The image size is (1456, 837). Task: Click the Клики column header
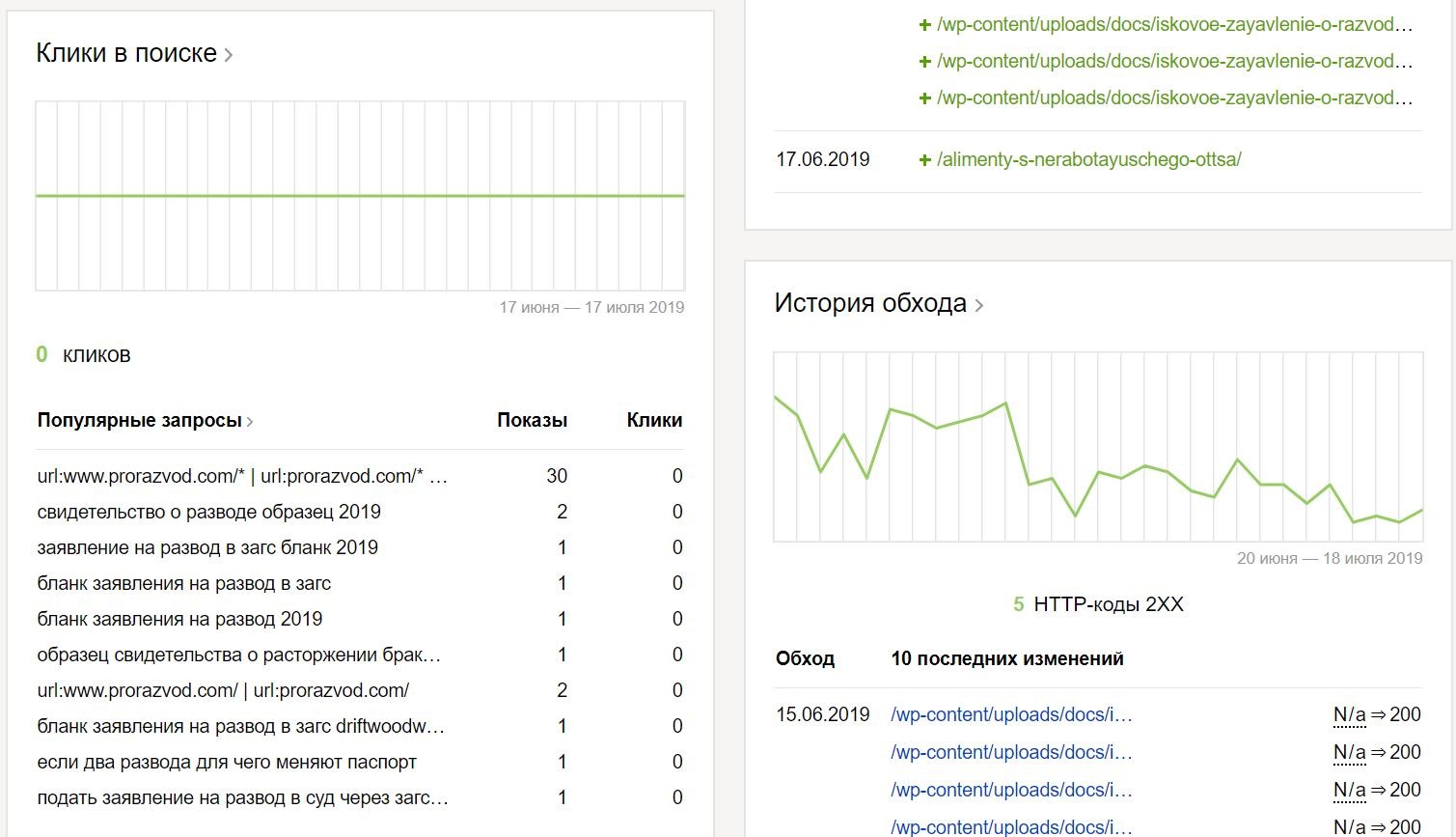coord(654,420)
